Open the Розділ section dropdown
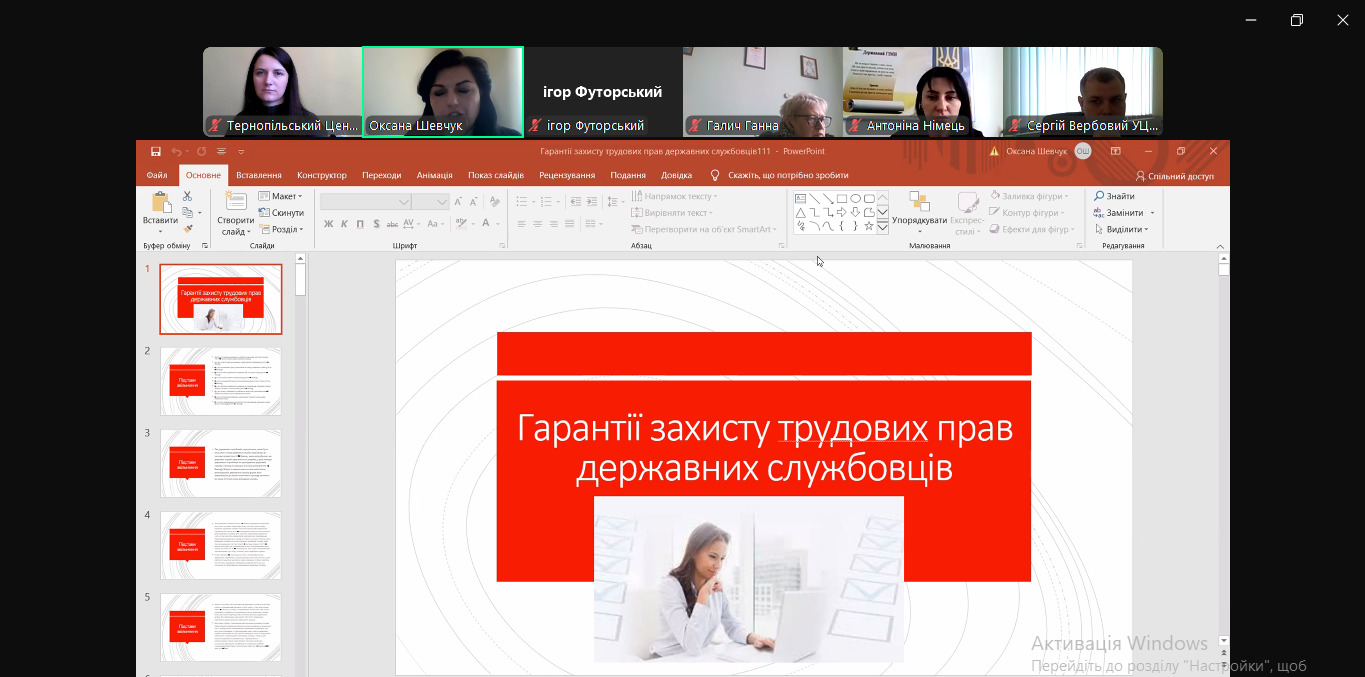Screen dimensions: 1365x677 [x=280, y=229]
